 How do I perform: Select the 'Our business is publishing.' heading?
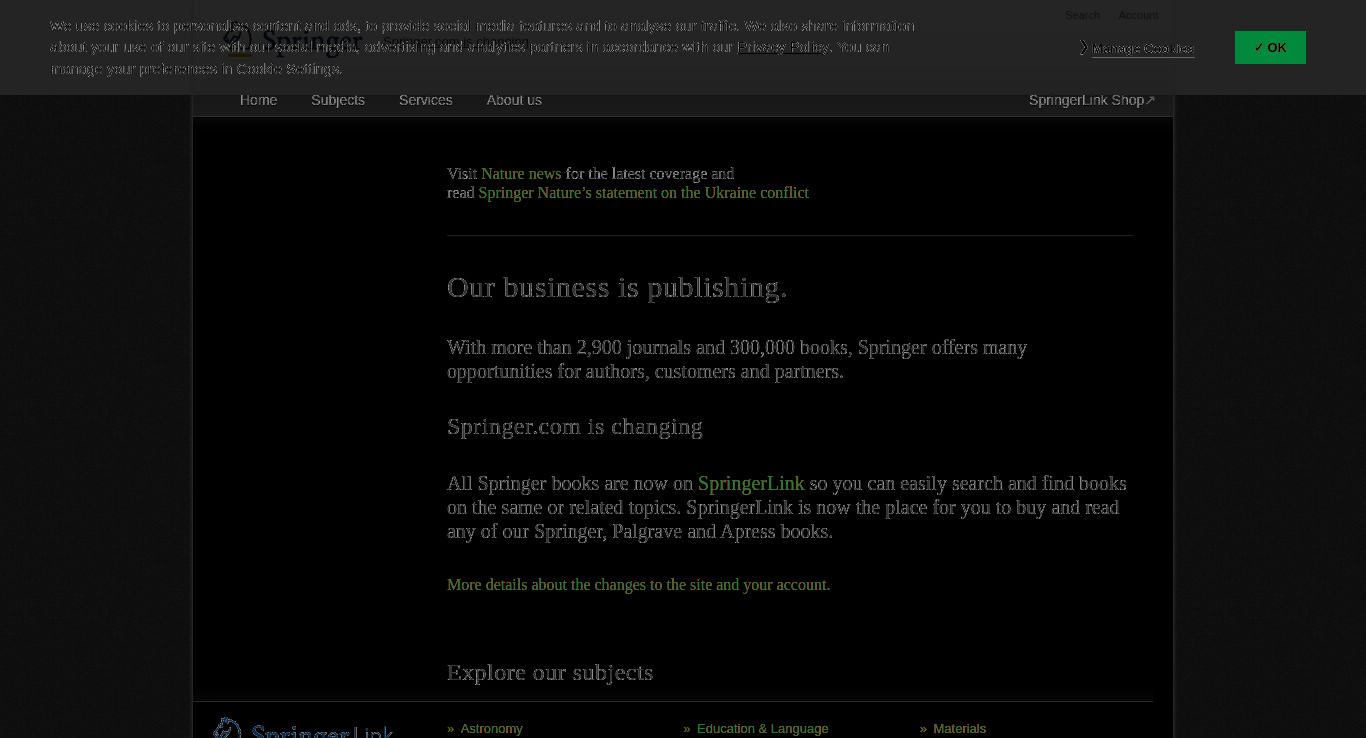click(617, 287)
